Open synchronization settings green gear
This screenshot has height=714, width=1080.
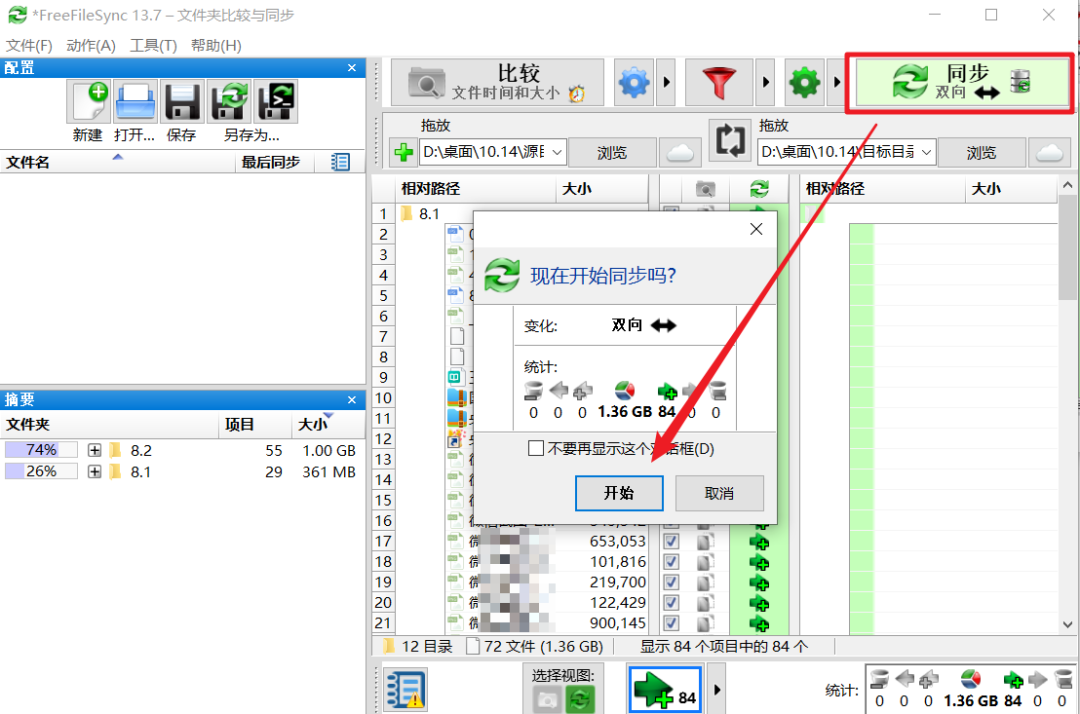tap(804, 83)
